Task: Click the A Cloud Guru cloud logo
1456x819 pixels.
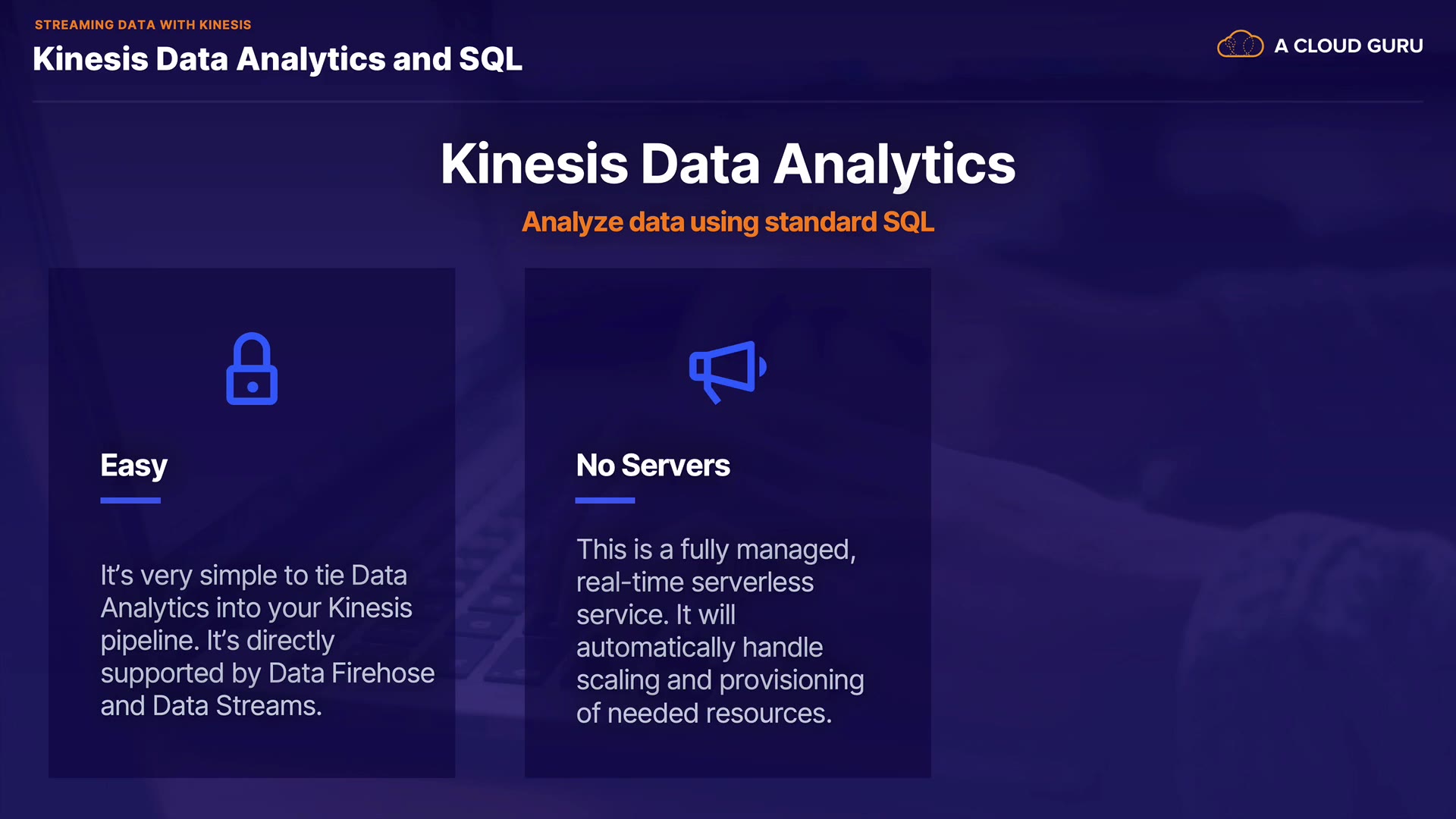Action: [1240, 45]
